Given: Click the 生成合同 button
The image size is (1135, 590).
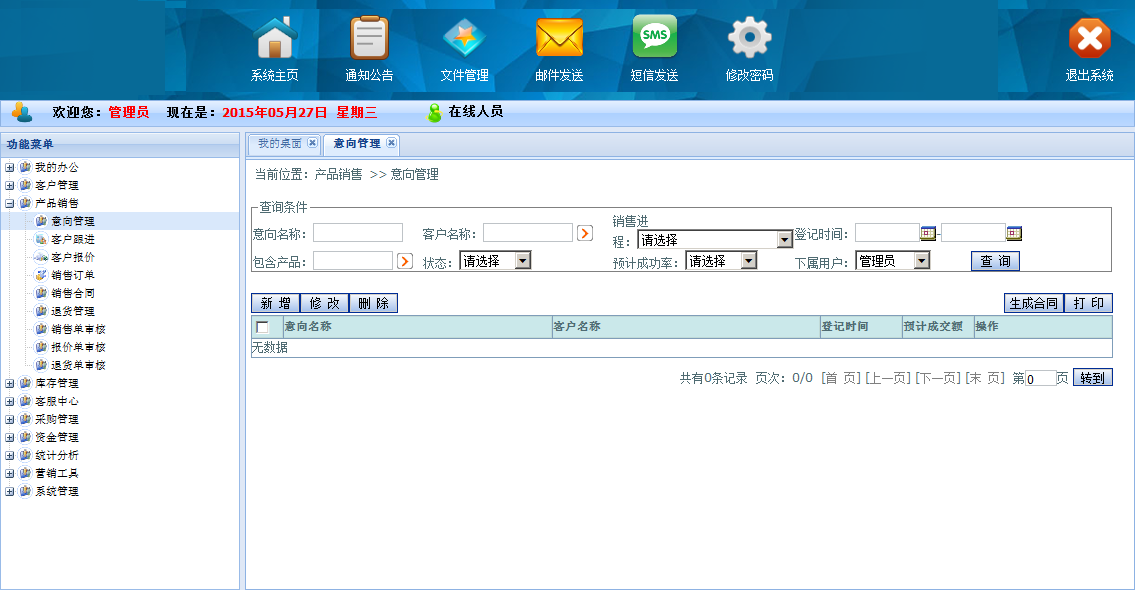Looking at the screenshot, I should click(1033, 303).
